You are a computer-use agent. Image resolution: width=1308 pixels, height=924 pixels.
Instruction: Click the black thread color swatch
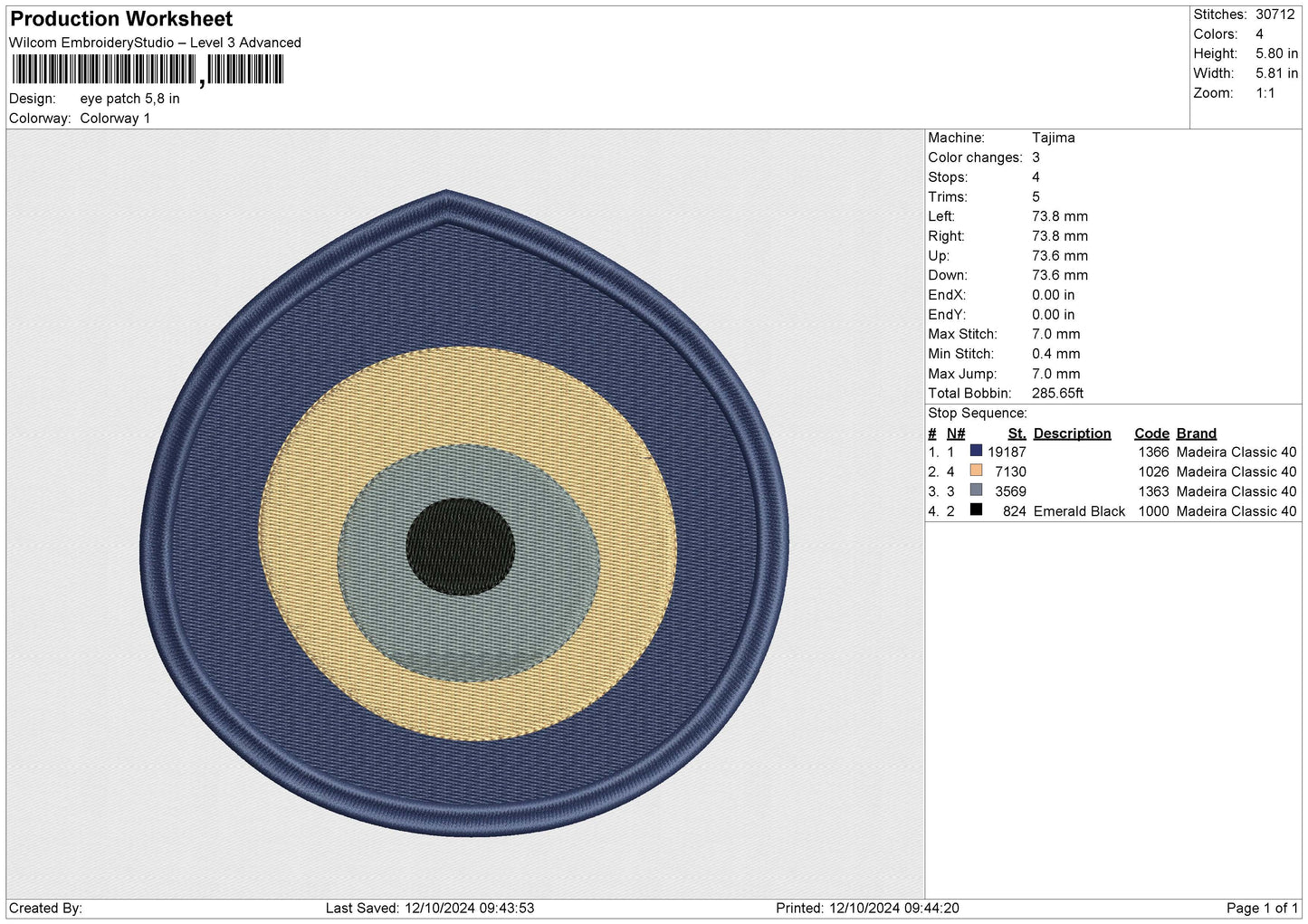point(976,510)
